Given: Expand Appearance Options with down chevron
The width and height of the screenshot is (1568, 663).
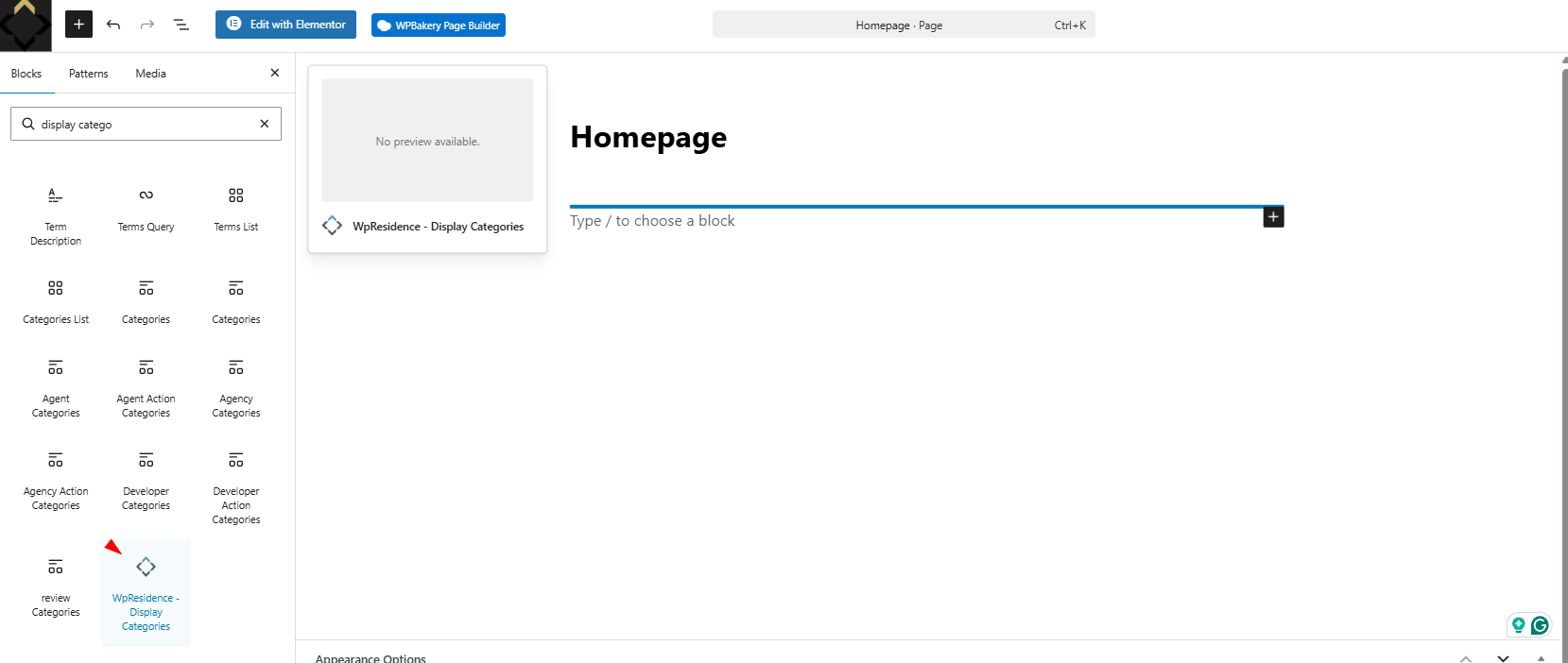Looking at the screenshot, I should (x=1503, y=657).
